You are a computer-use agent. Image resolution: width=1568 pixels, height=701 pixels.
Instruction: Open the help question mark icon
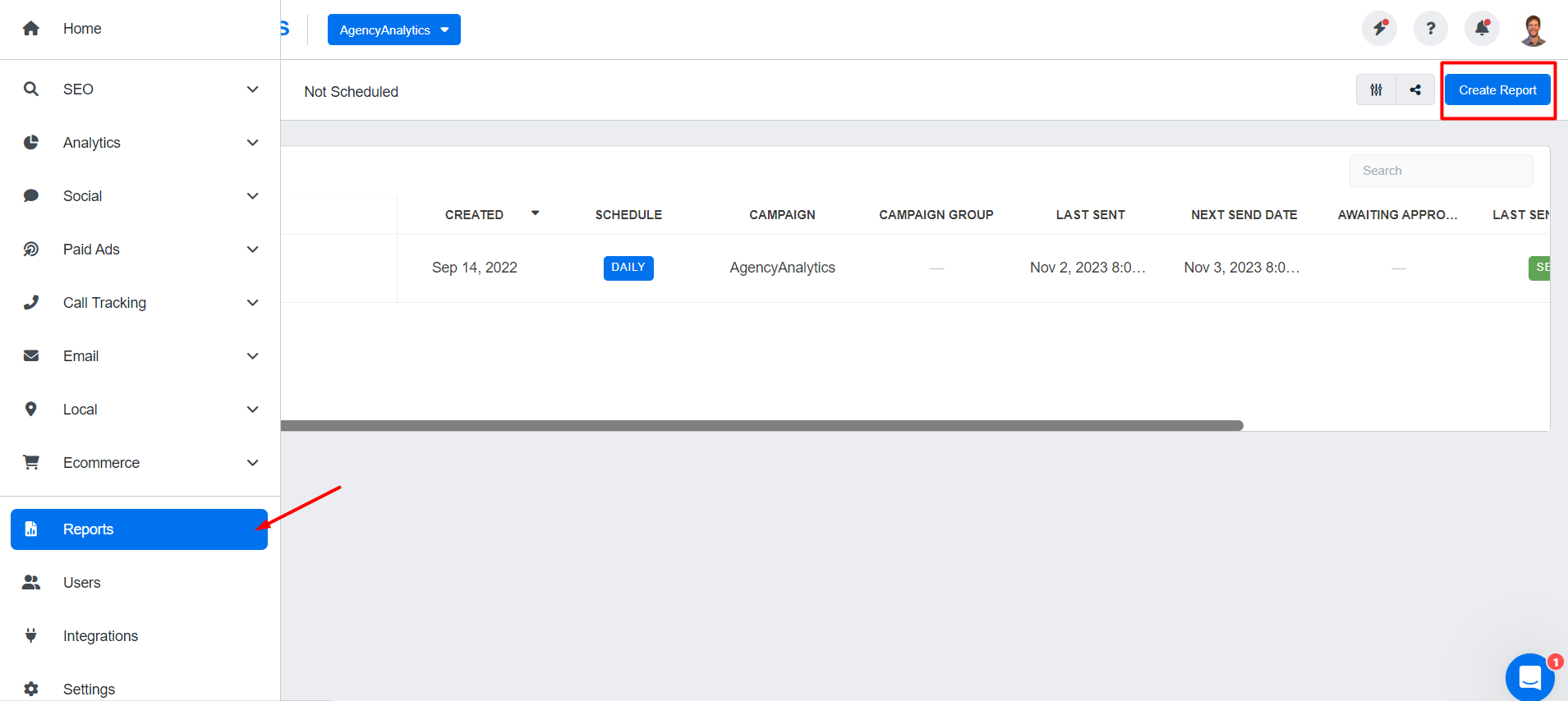coord(1431,29)
